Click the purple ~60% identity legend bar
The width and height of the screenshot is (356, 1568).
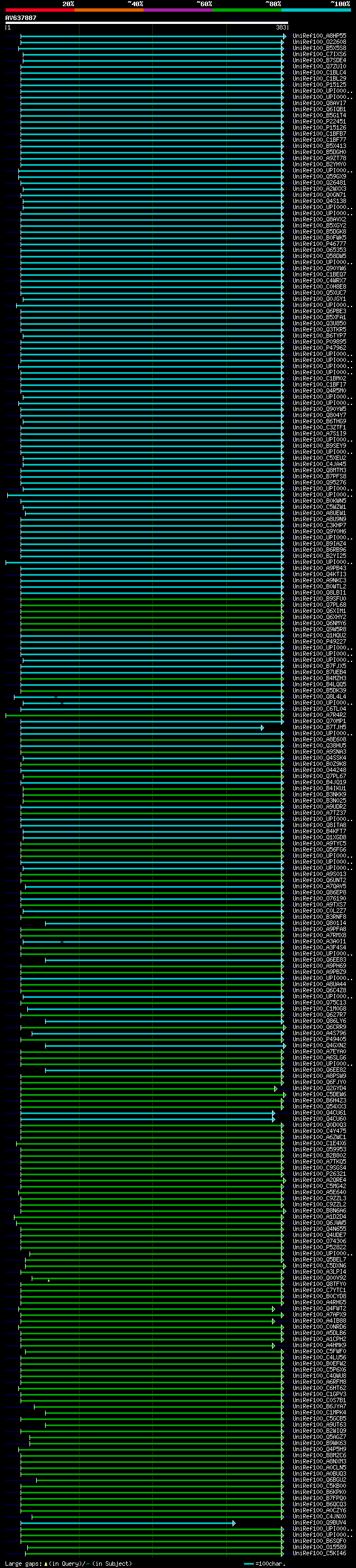coord(177,10)
